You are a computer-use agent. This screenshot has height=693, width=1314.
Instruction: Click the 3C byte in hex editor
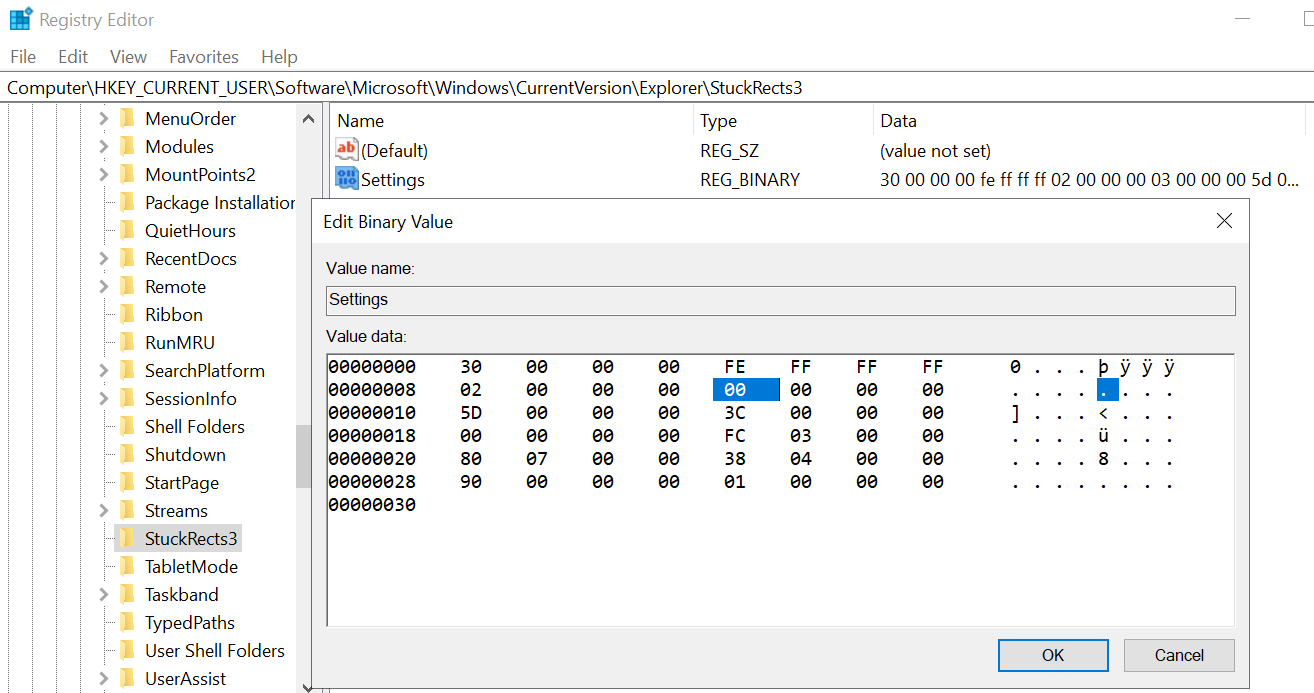734,413
